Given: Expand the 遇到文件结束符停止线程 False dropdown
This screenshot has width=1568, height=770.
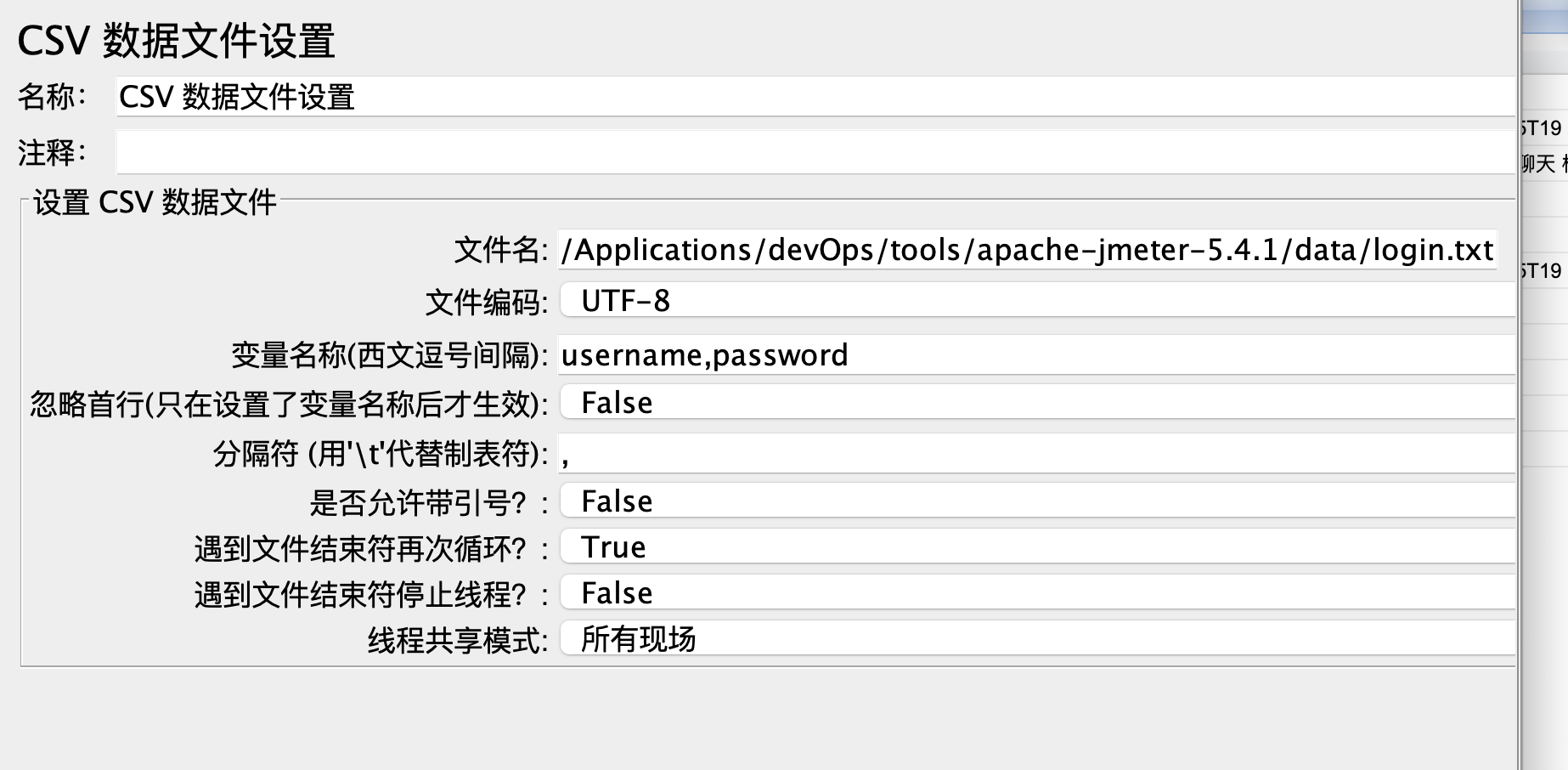Looking at the screenshot, I should coord(1036,593).
